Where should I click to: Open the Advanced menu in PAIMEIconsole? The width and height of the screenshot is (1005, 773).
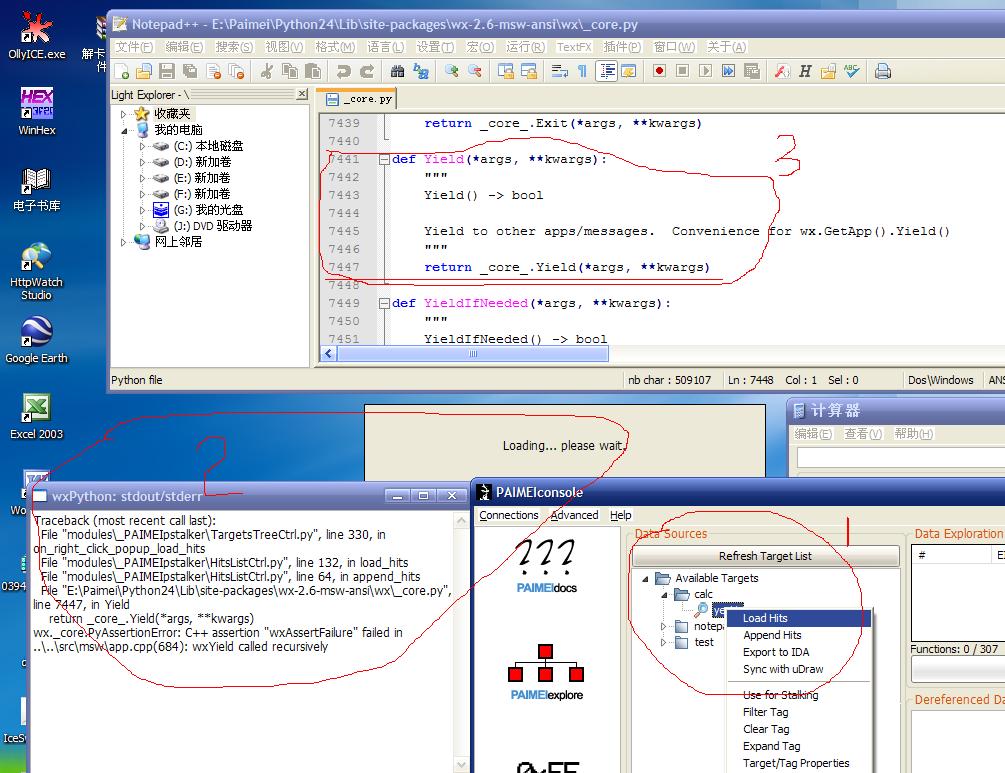(574, 515)
